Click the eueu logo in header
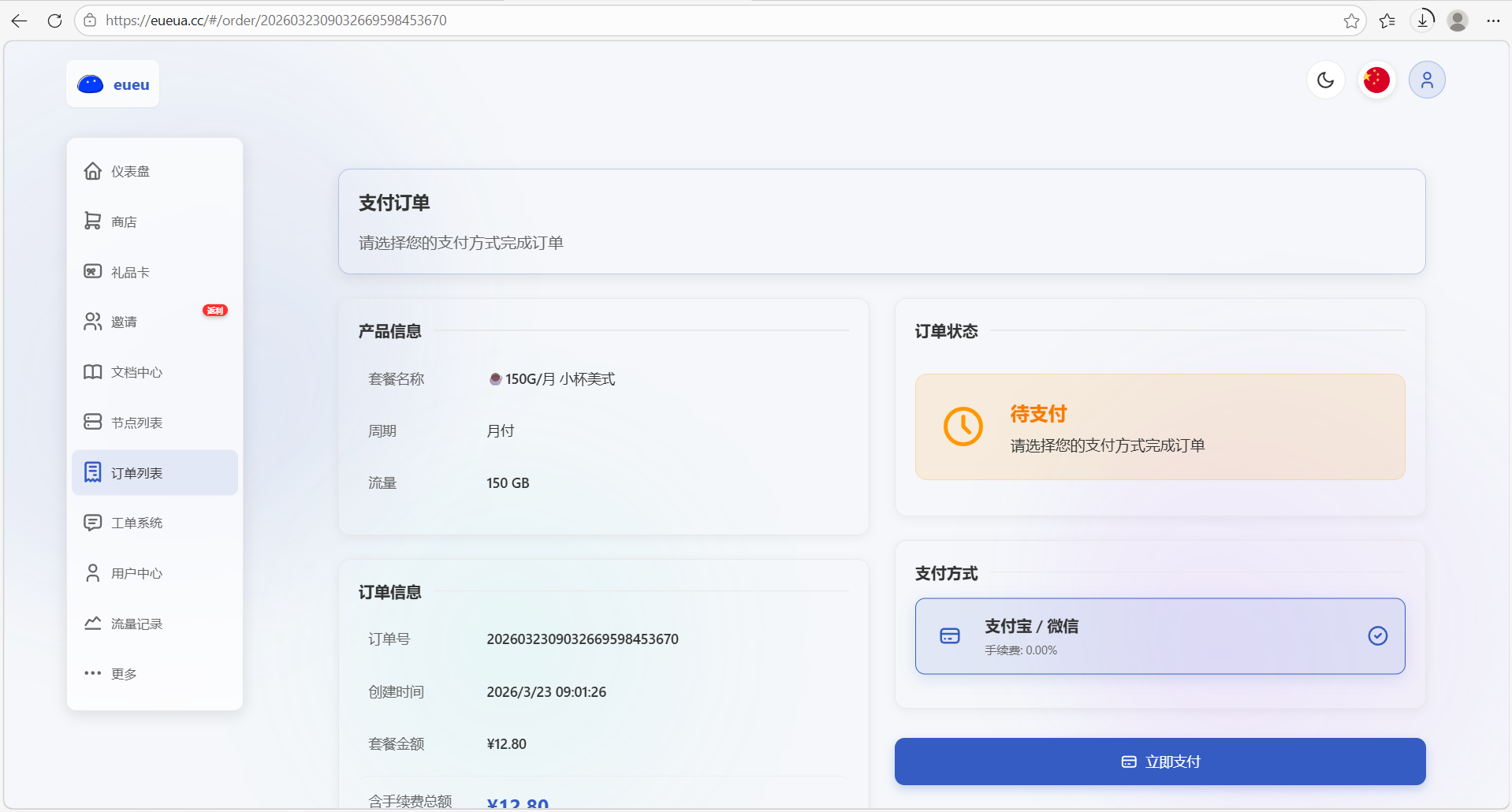 tap(113, 84)
